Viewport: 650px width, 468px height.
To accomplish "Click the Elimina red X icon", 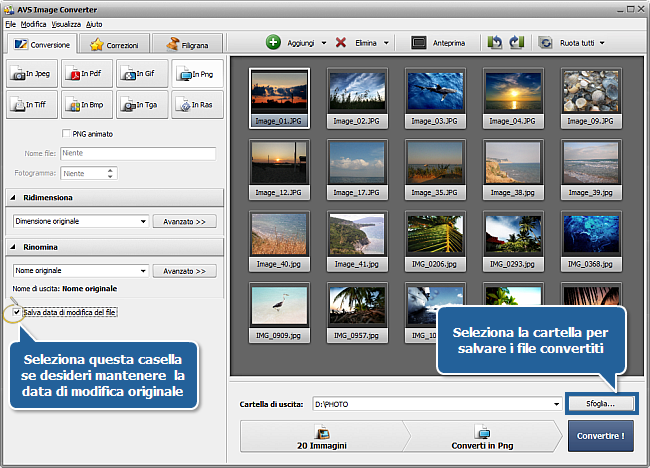I will tap(342, 43).
